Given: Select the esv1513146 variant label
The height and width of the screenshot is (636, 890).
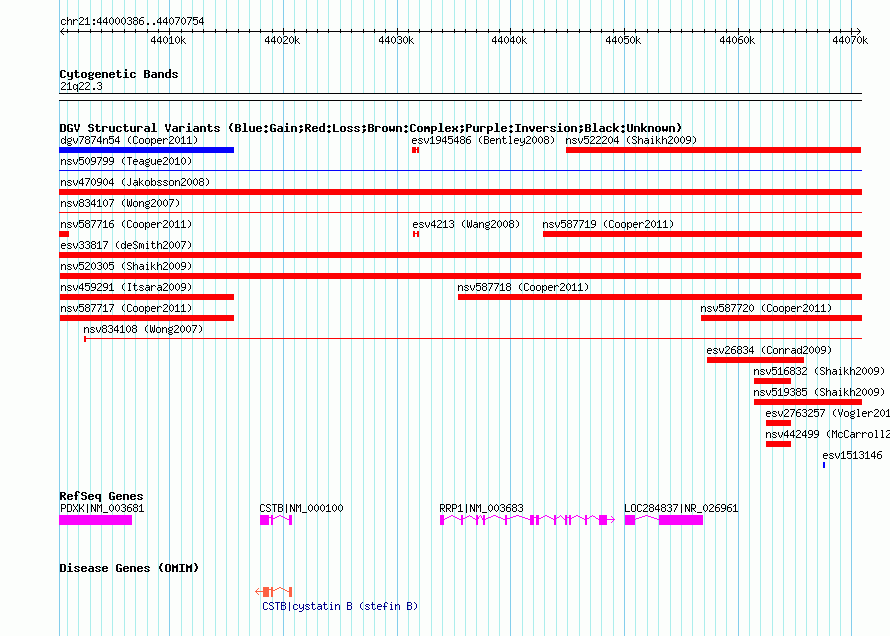Looking at the screenshot, I should tap(852, 455).
